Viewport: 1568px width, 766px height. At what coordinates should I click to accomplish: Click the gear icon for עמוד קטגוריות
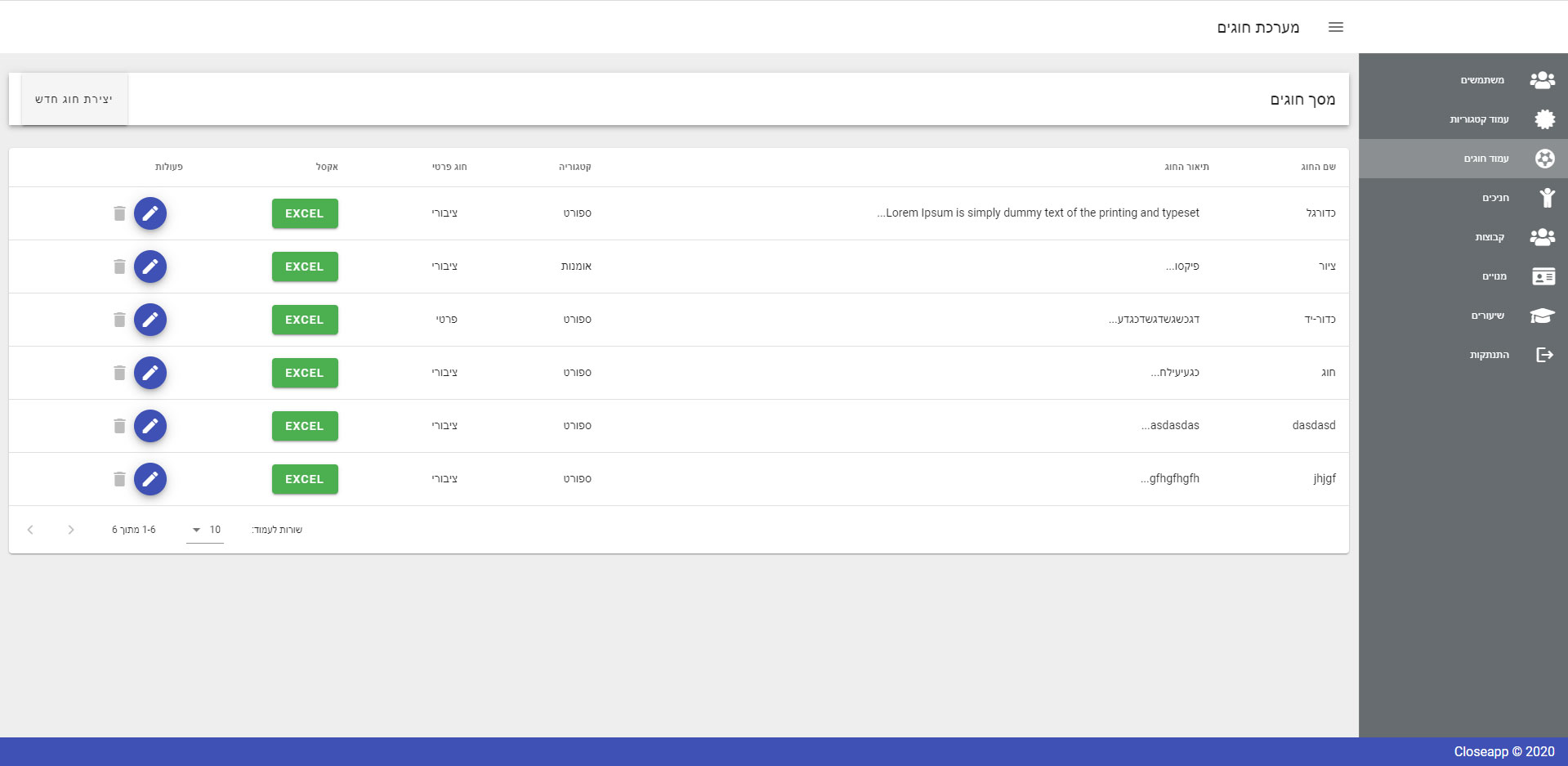click(x=1544, y=119)
